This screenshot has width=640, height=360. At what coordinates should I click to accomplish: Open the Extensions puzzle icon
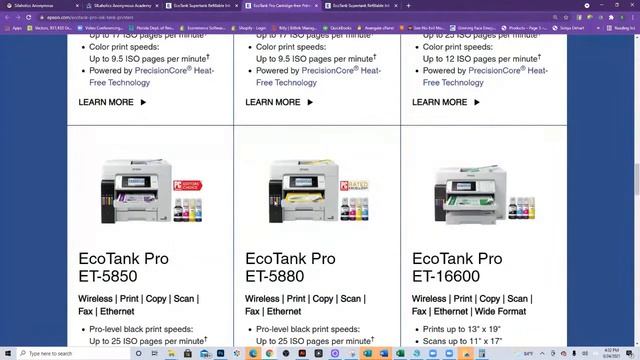(x=611, y=18)
